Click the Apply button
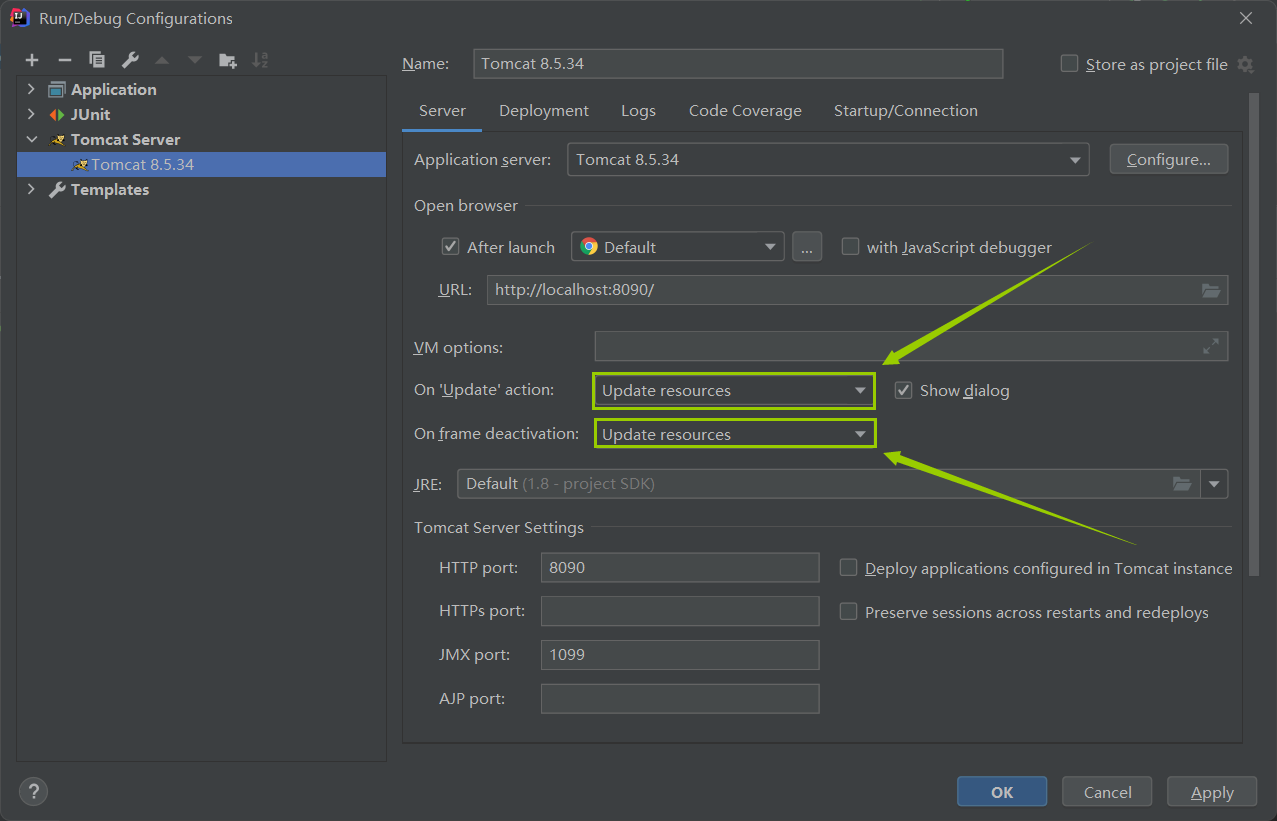Screen dimensions: 1277x821 point(1212,792)
